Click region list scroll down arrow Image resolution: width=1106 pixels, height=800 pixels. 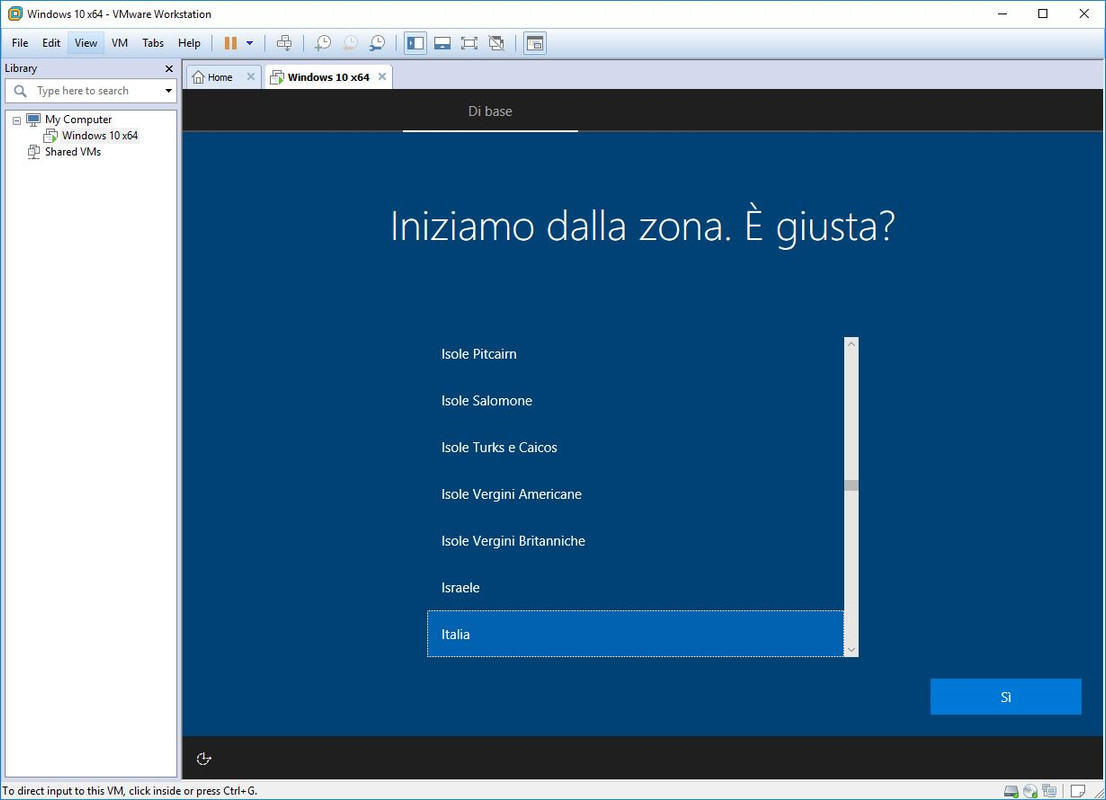coord(851,650)
